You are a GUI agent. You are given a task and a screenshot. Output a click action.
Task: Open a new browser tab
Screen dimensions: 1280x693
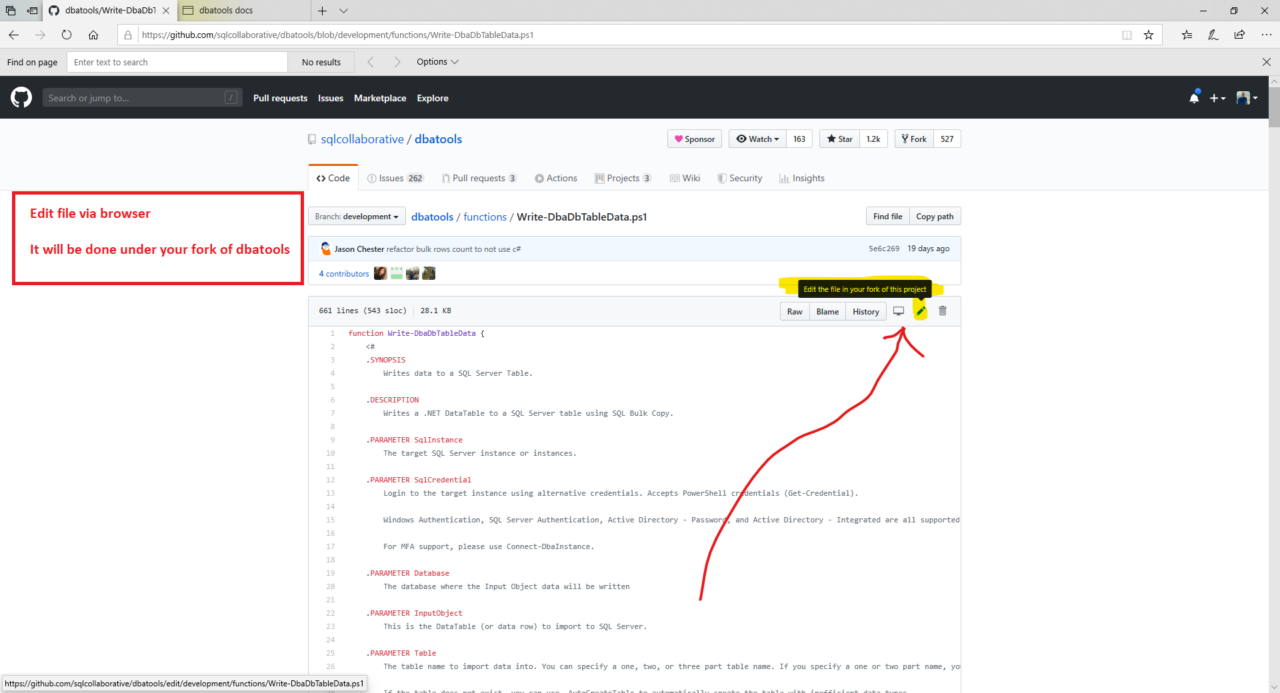[322, 11]
